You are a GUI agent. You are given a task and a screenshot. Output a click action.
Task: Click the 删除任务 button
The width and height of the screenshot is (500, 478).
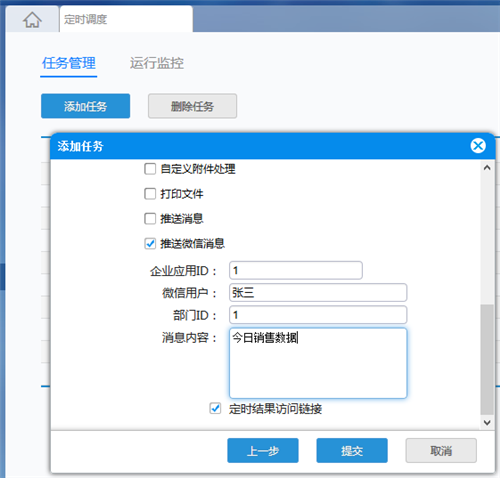[192, 106]
